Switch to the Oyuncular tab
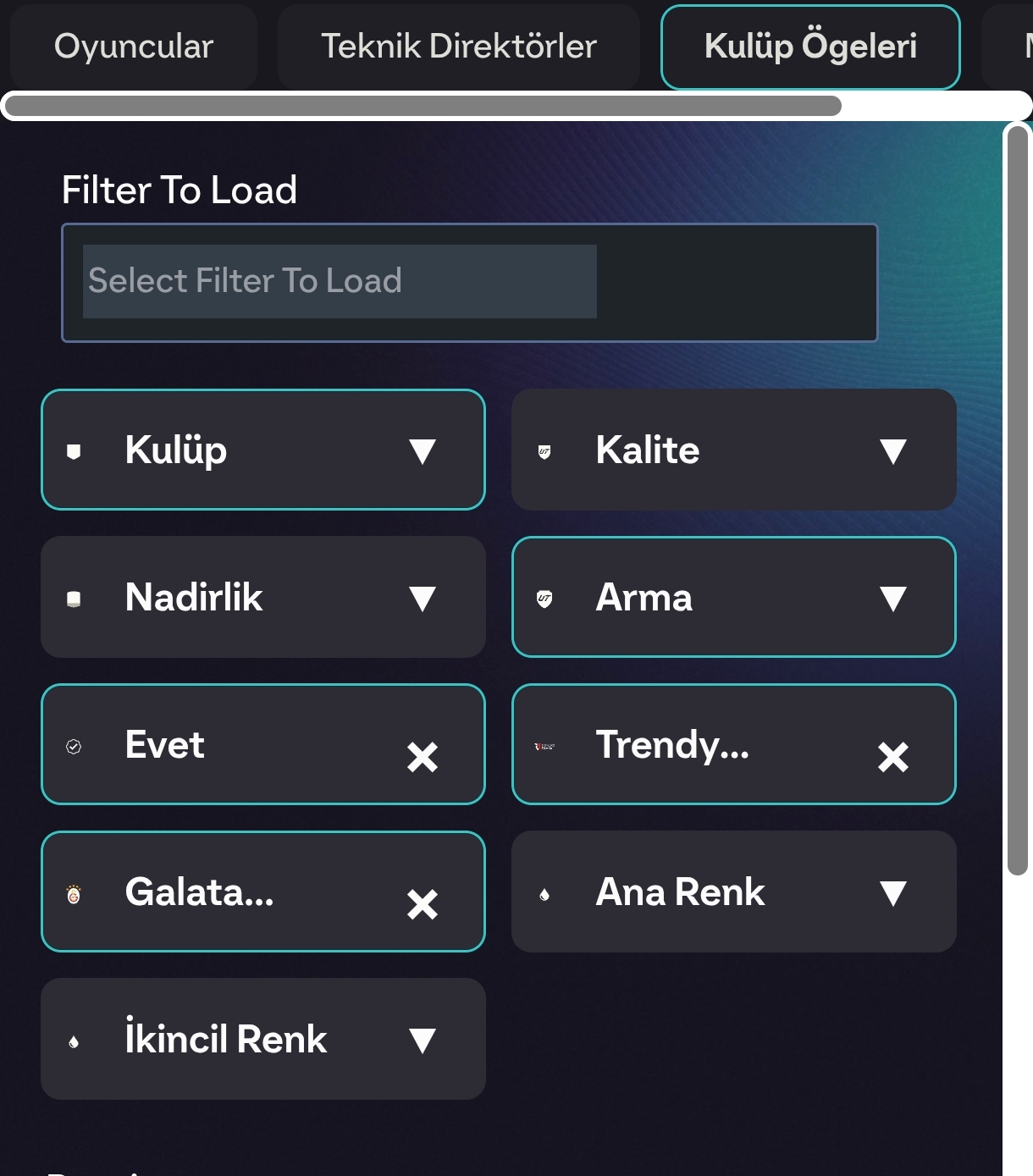Viewport: 1033px width, 1176px height. [134, 47]
